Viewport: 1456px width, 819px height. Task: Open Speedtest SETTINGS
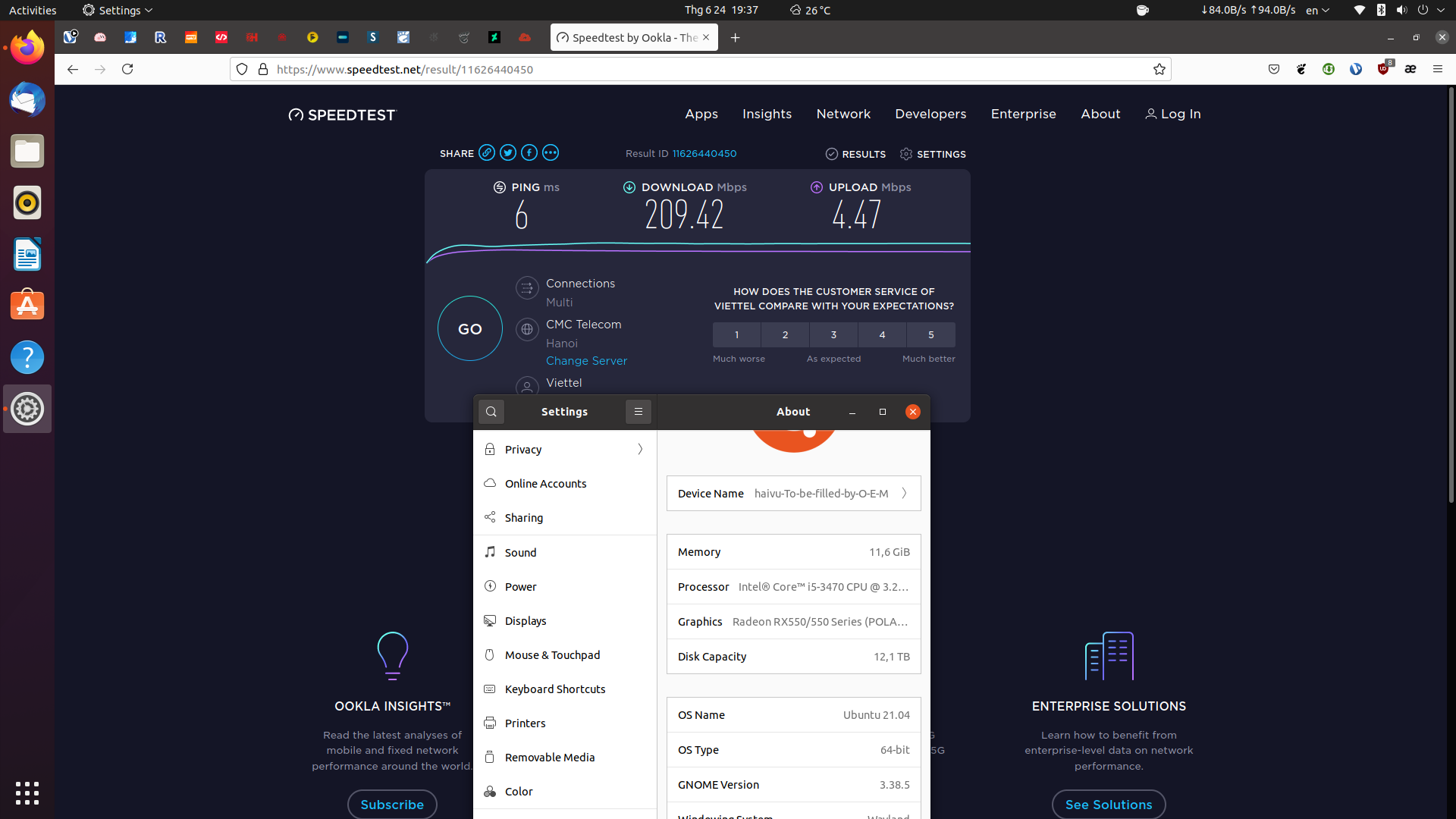click(933, 154)
